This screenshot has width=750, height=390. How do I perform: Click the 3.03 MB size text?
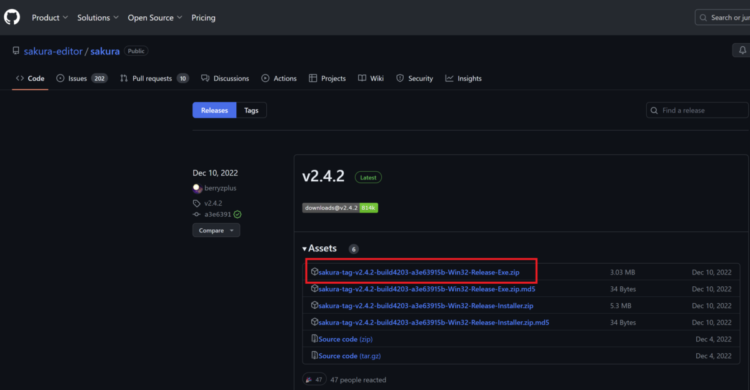pyautogui.click(x=622, y=272)
